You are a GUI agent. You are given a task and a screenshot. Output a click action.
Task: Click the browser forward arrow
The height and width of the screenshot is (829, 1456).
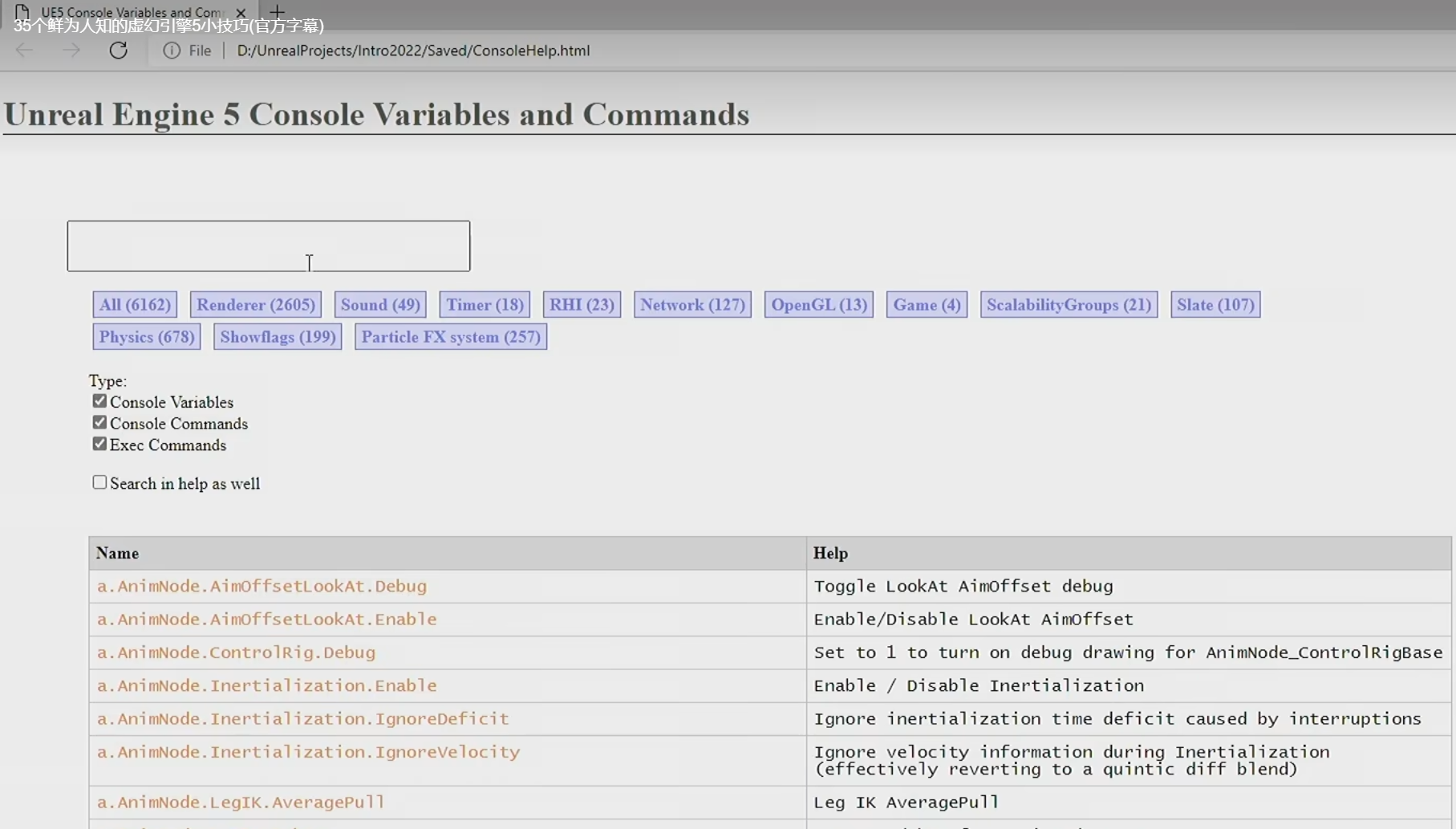click(x=71, y=51)
